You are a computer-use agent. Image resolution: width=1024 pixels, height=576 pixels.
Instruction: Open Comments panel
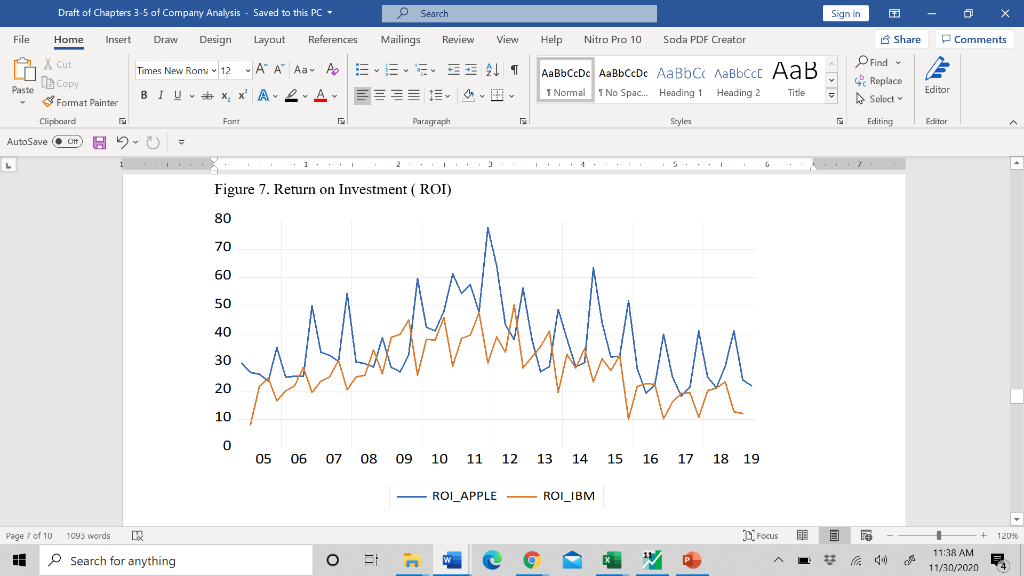pos(975,38)
